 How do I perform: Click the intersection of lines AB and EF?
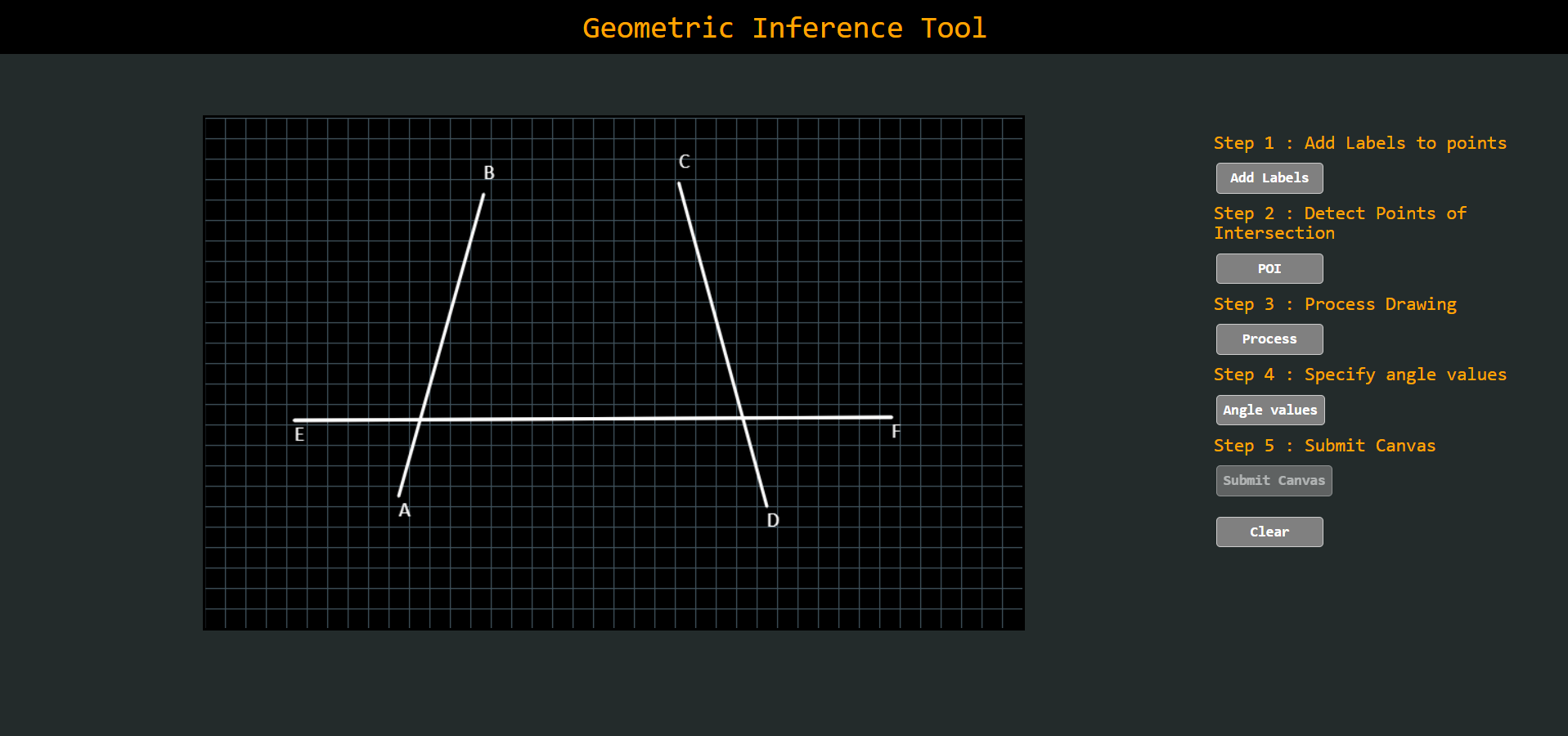(420, 420)
